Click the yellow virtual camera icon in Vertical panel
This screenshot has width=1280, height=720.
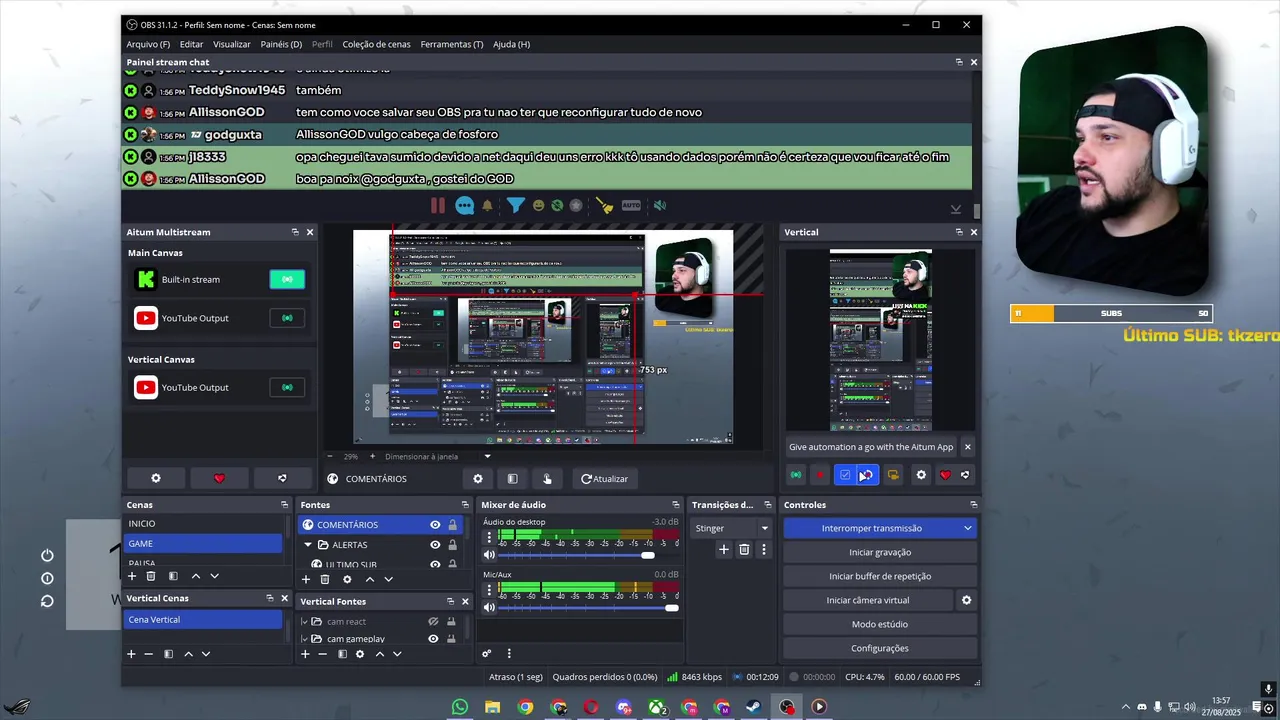[x=893, y=475]
